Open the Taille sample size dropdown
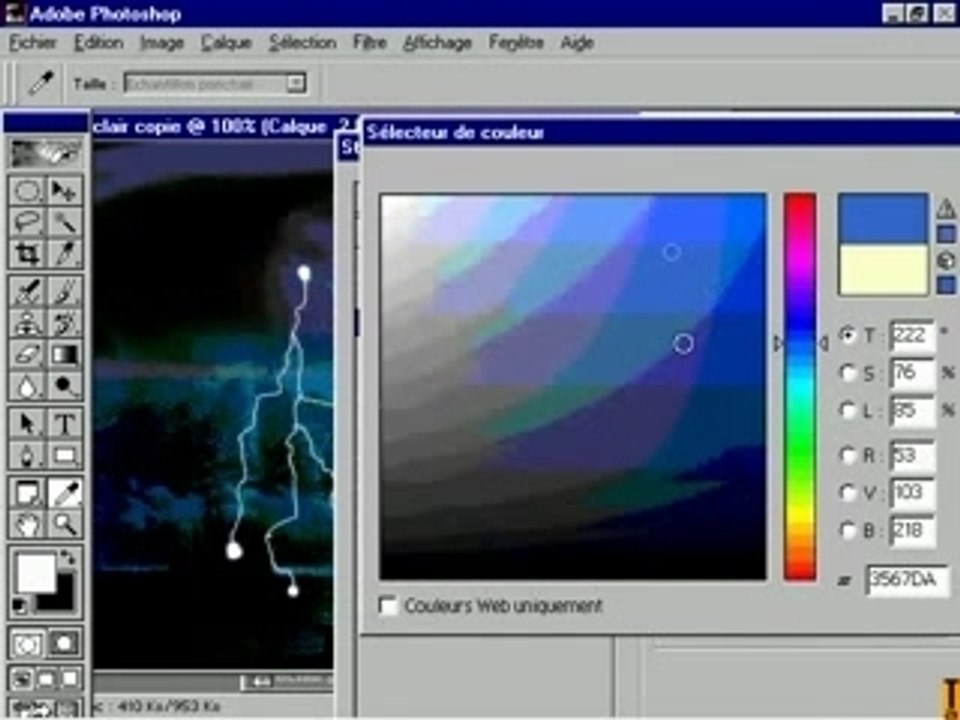 [x=296, y=83]
